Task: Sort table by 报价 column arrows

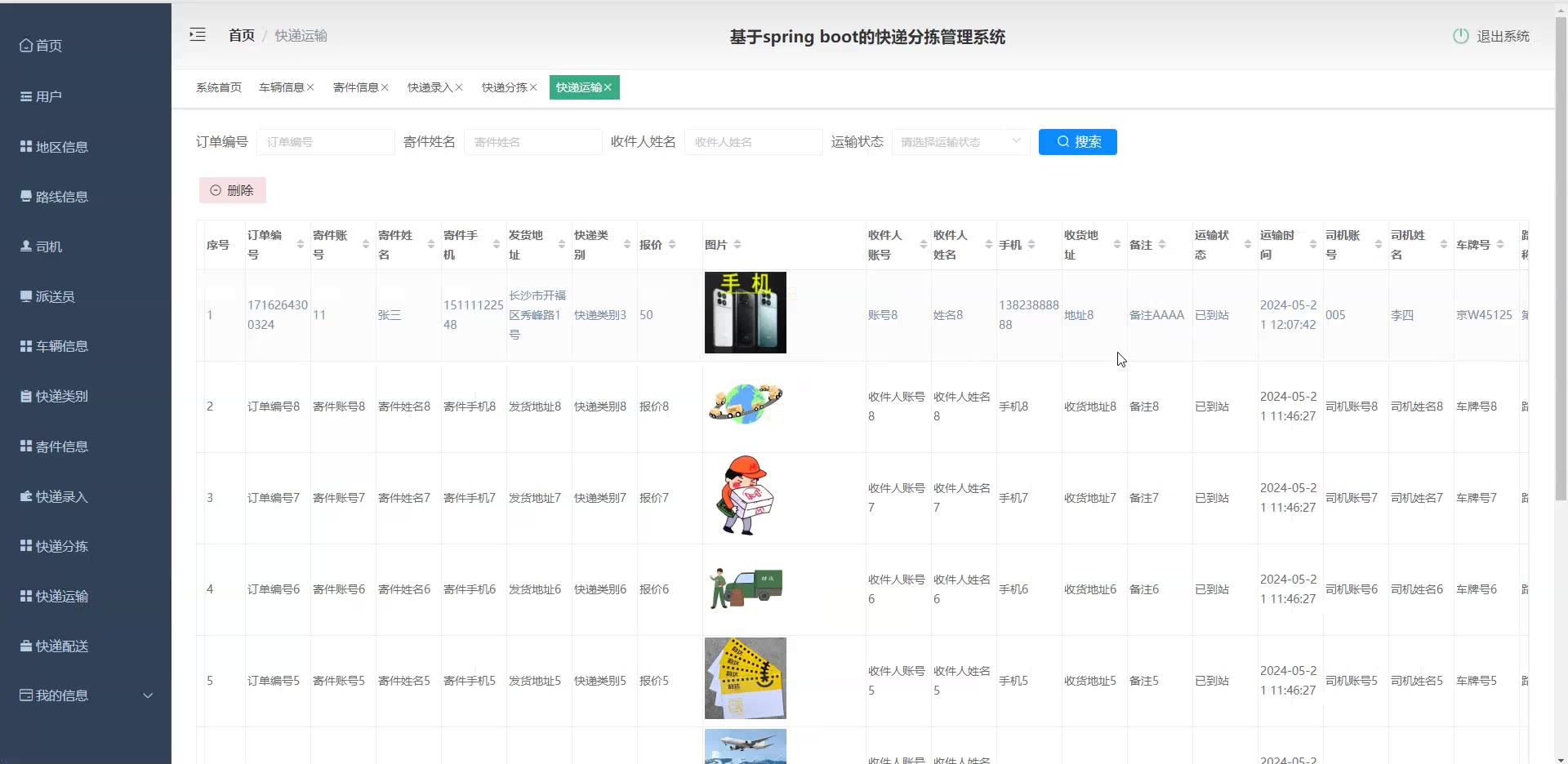Action: (672, 245)
